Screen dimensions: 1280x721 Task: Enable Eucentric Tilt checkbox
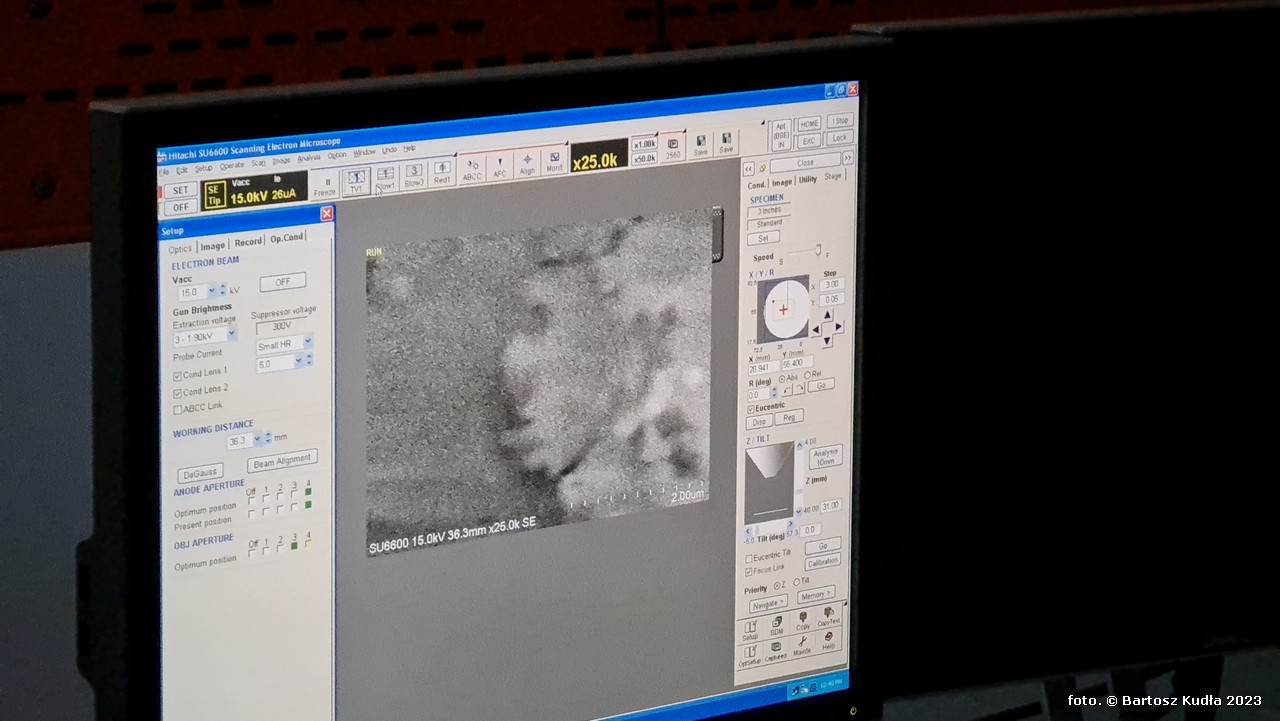tap(749, 558)
